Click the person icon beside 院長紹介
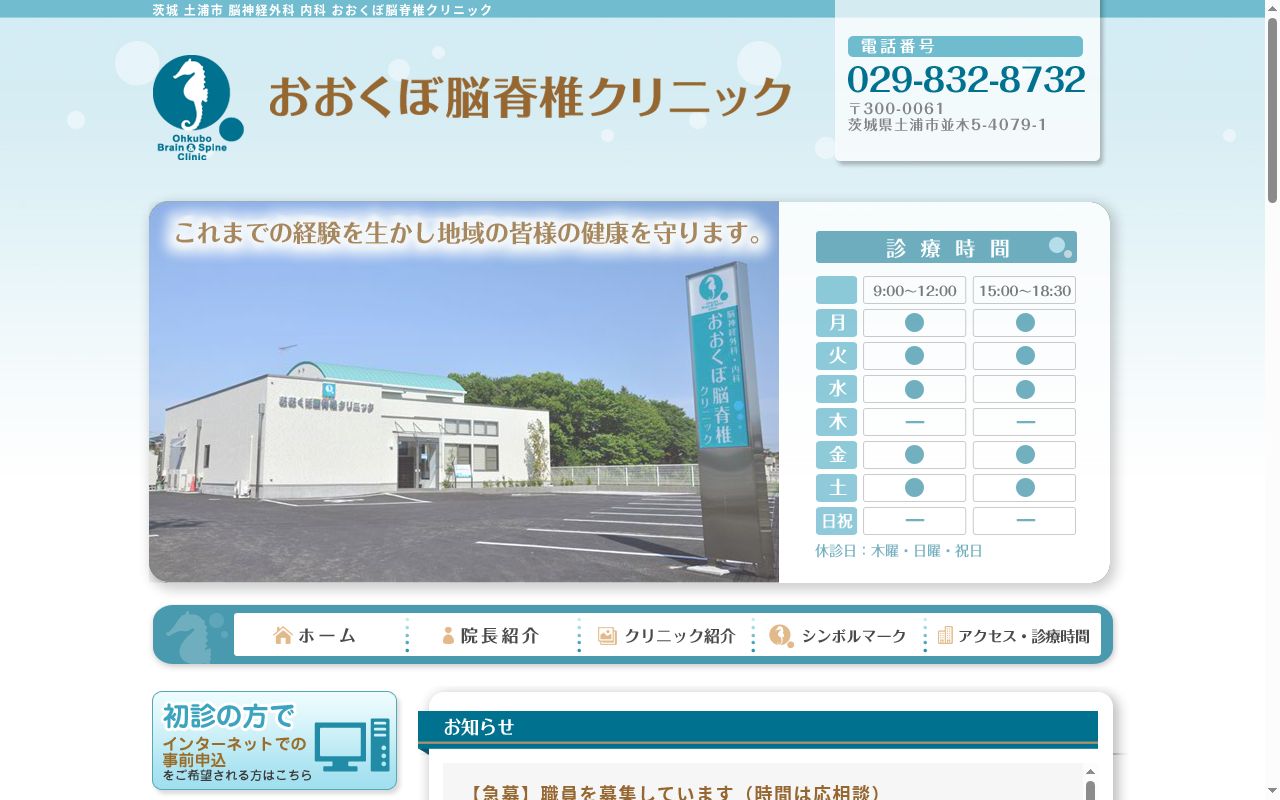The height and width of the screenshot is (800, 1280). tap(448, 635)
